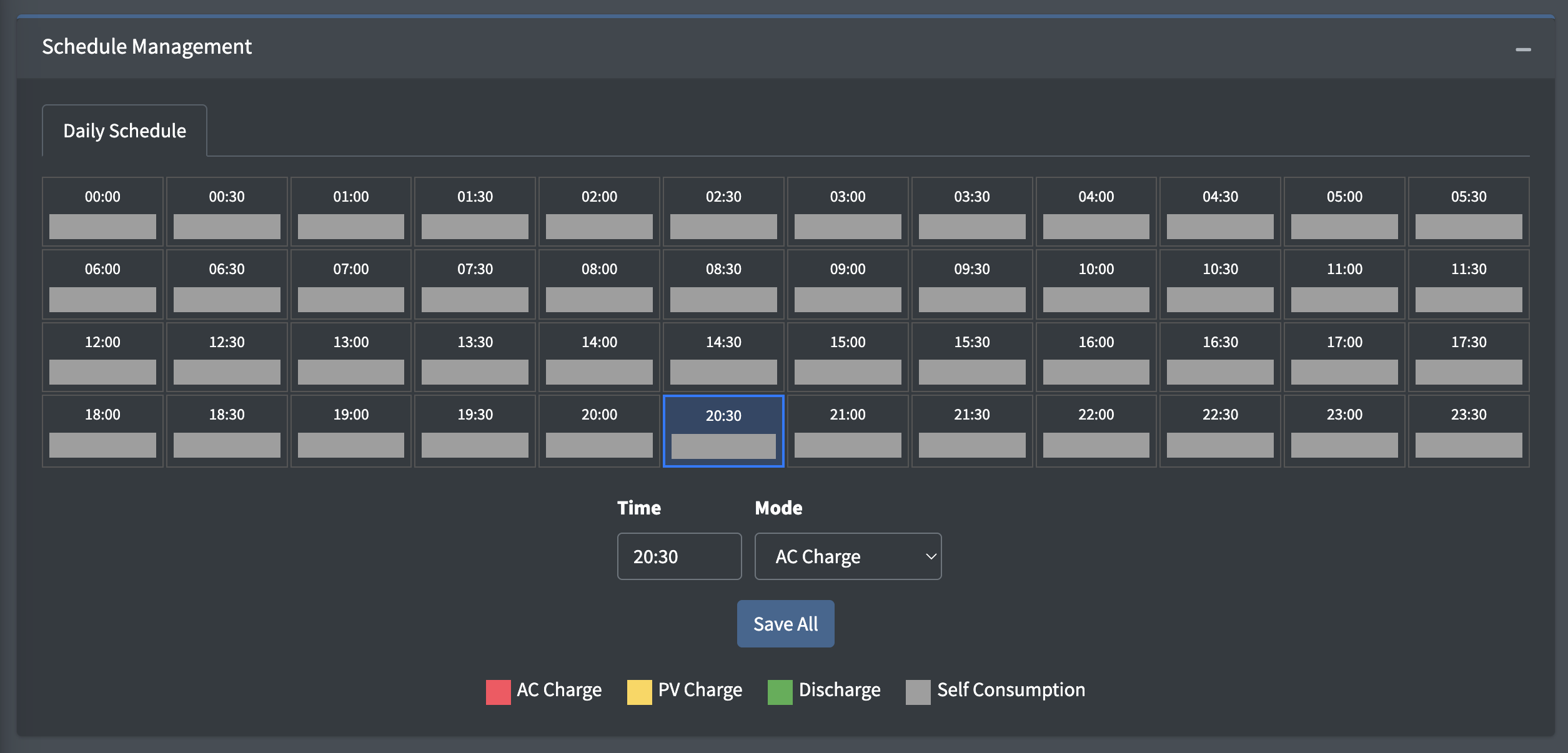Open the Mode dropdown
The height and width of the screenshot is (753, 1568).
(847, 556)
